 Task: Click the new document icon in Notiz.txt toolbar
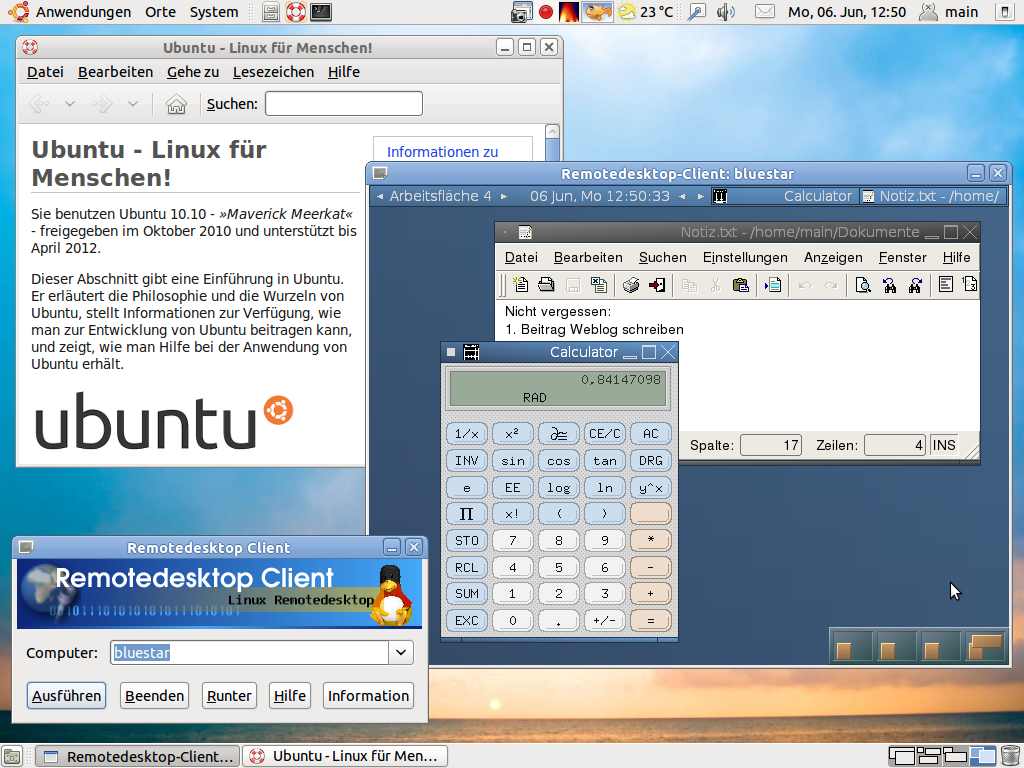click(520, 286)
